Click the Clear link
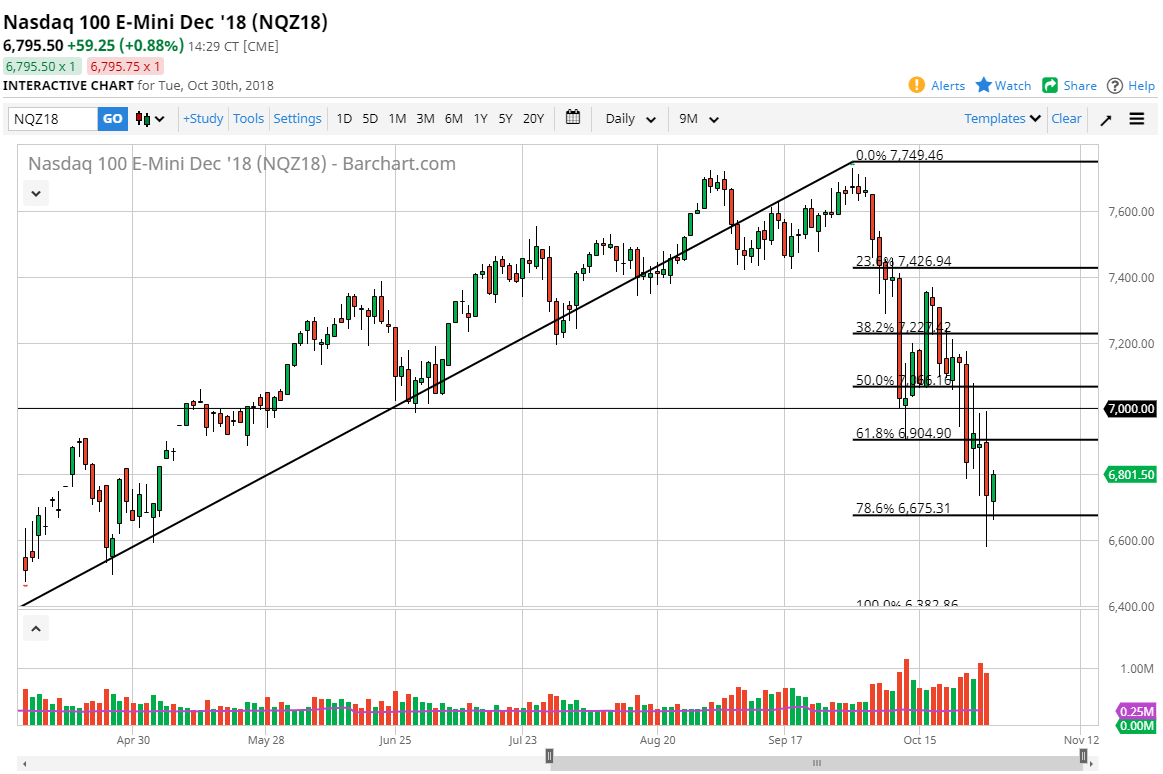 [x=1066, y=118]
